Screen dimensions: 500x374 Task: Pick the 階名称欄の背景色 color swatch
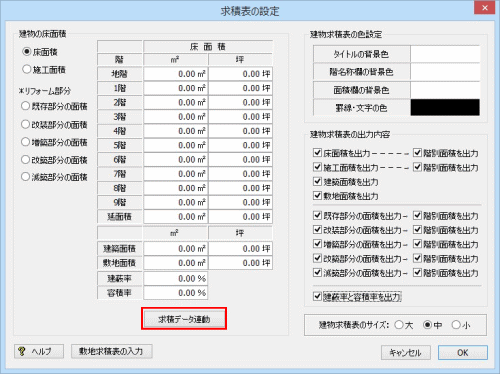pyautogui.click(x=445, y=72)
